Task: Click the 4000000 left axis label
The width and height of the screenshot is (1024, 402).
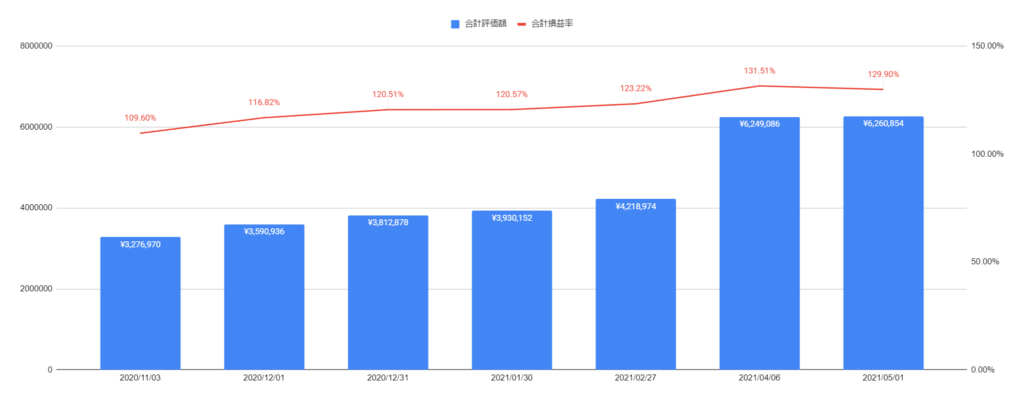Action: coord(37,208)
